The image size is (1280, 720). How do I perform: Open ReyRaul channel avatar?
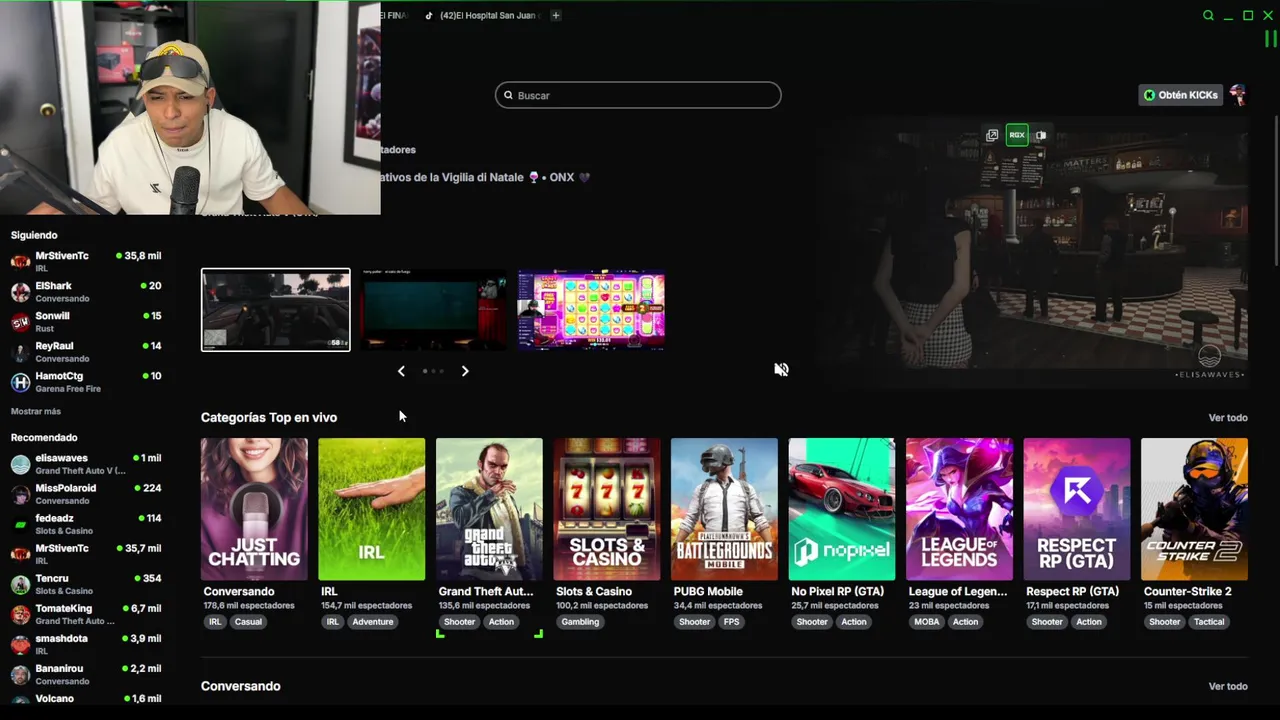[20, 351]
